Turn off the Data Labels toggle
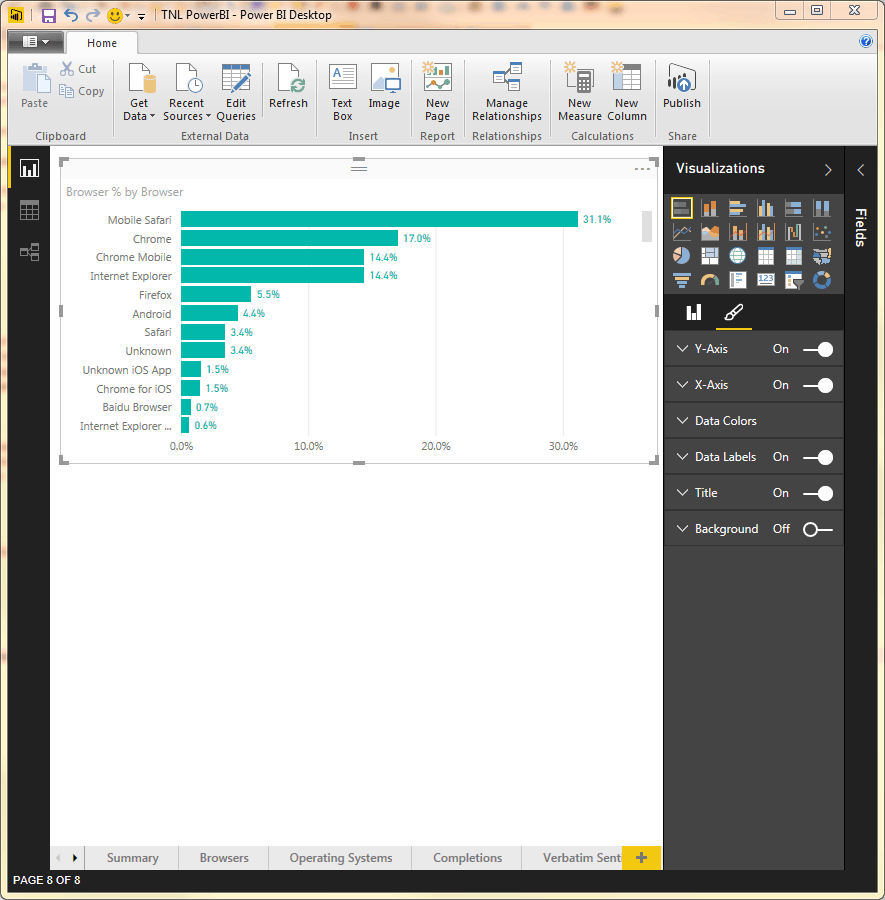 click(x=818, y=457)
